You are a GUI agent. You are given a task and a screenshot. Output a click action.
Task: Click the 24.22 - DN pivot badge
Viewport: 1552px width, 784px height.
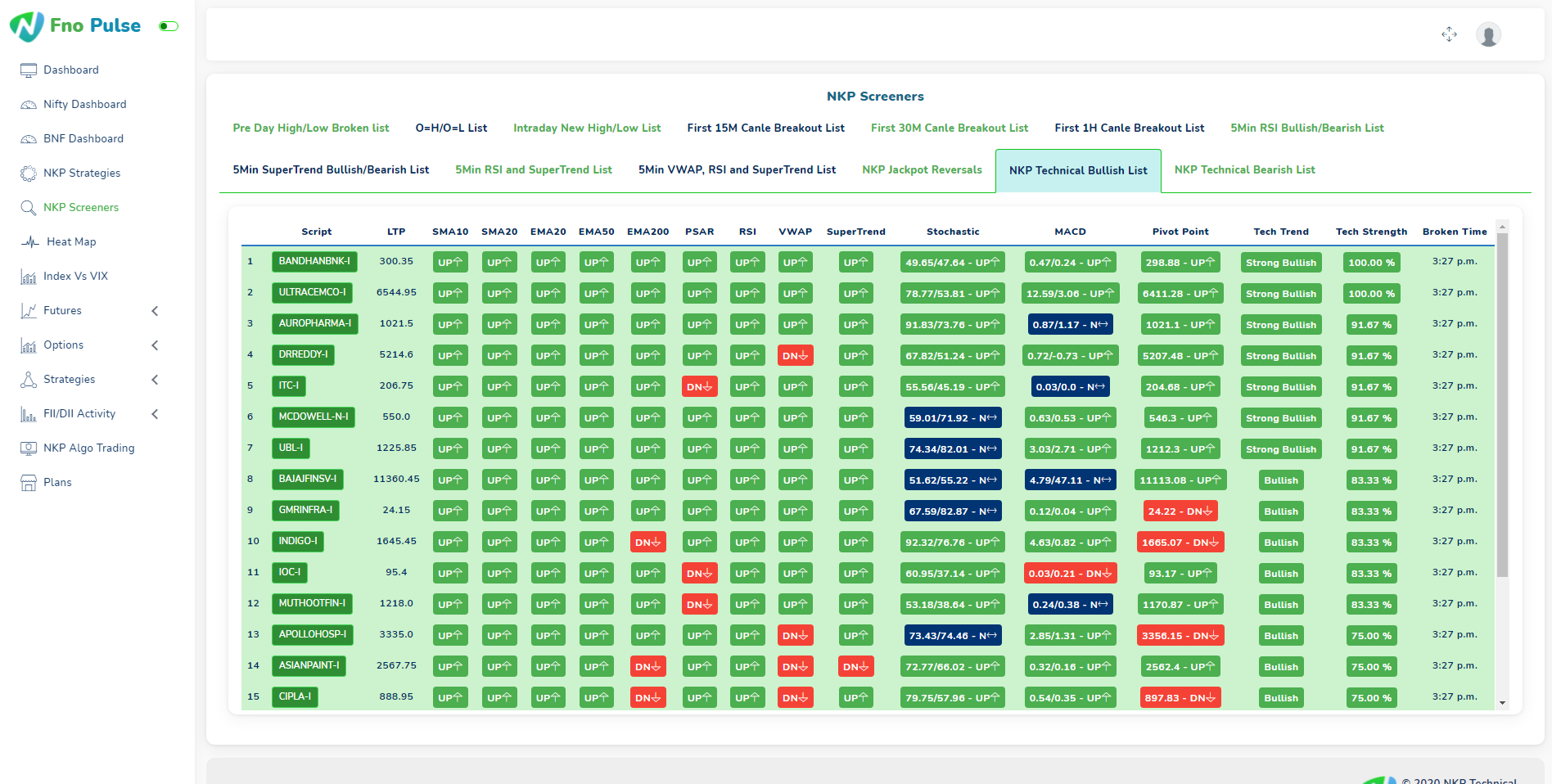click(1180, 511)
